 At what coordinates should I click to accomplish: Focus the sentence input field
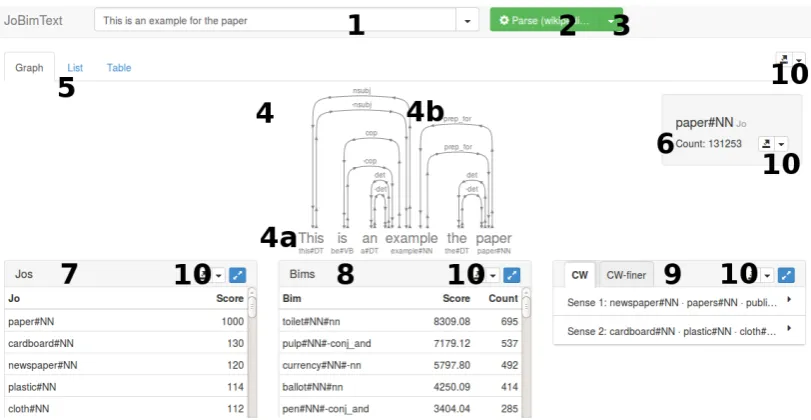click(x=275, y=21)
